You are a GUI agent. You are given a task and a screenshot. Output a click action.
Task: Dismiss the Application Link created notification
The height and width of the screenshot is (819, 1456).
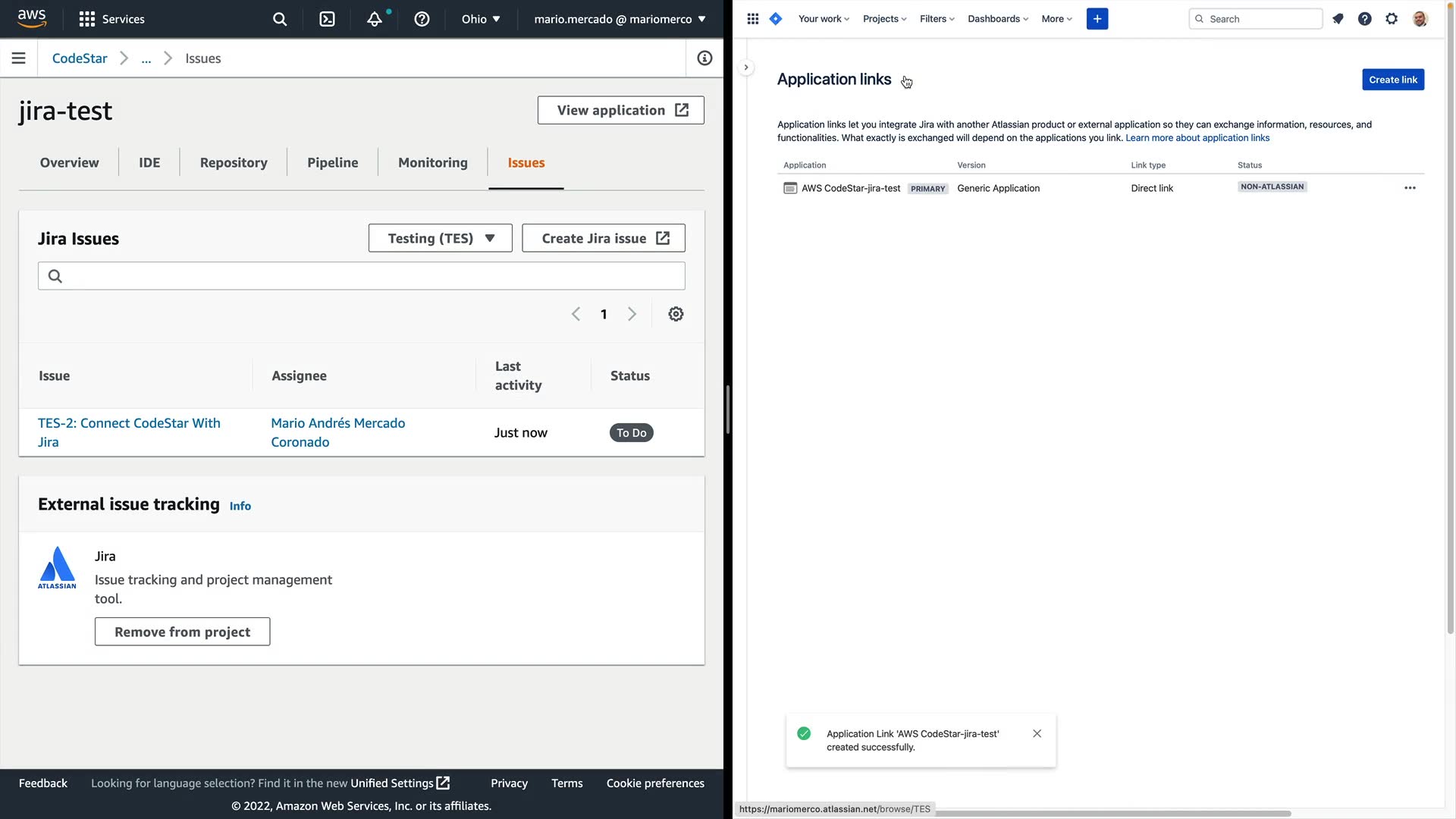tap(1037, 733)
